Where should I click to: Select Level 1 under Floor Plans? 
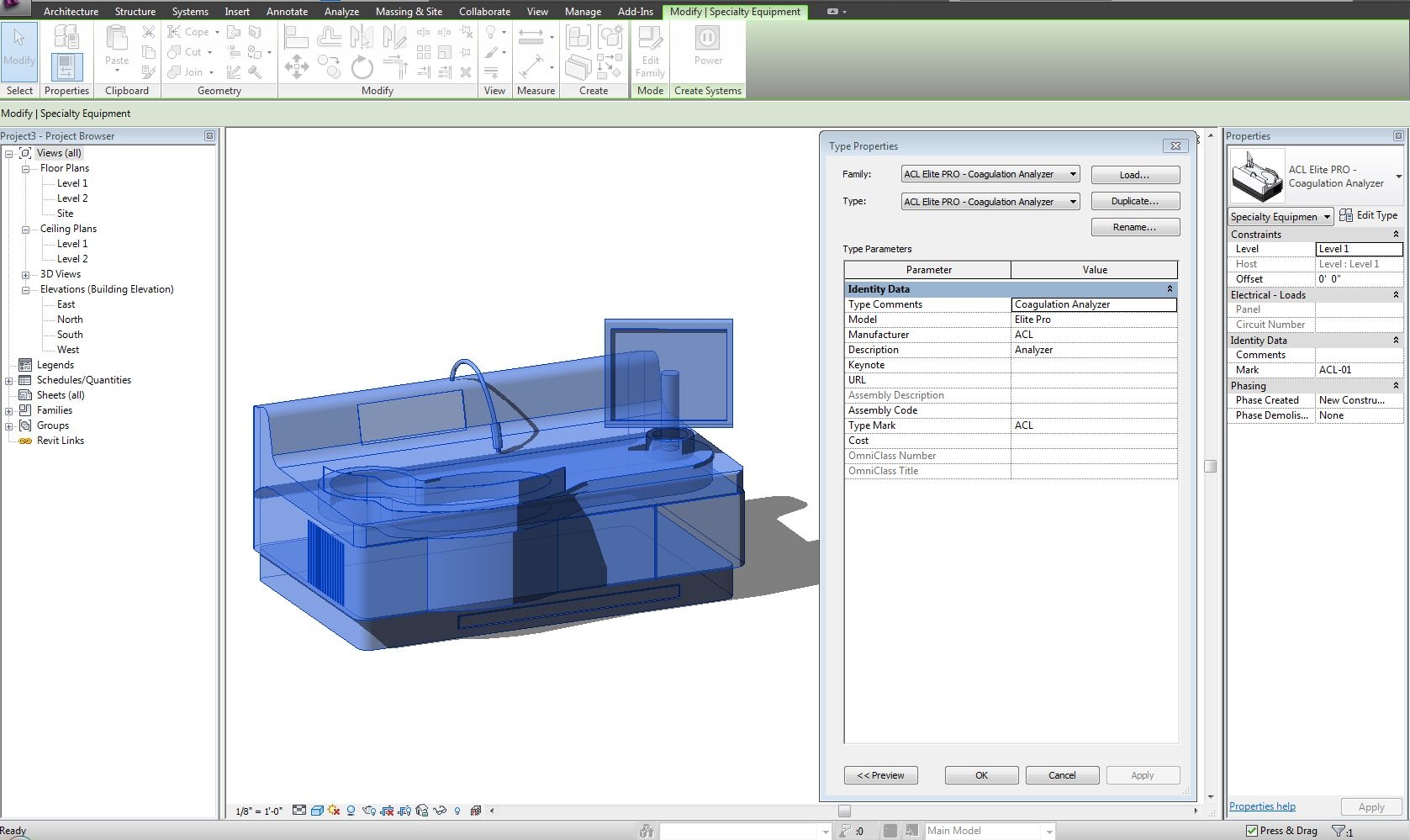(x=71, y=182)
